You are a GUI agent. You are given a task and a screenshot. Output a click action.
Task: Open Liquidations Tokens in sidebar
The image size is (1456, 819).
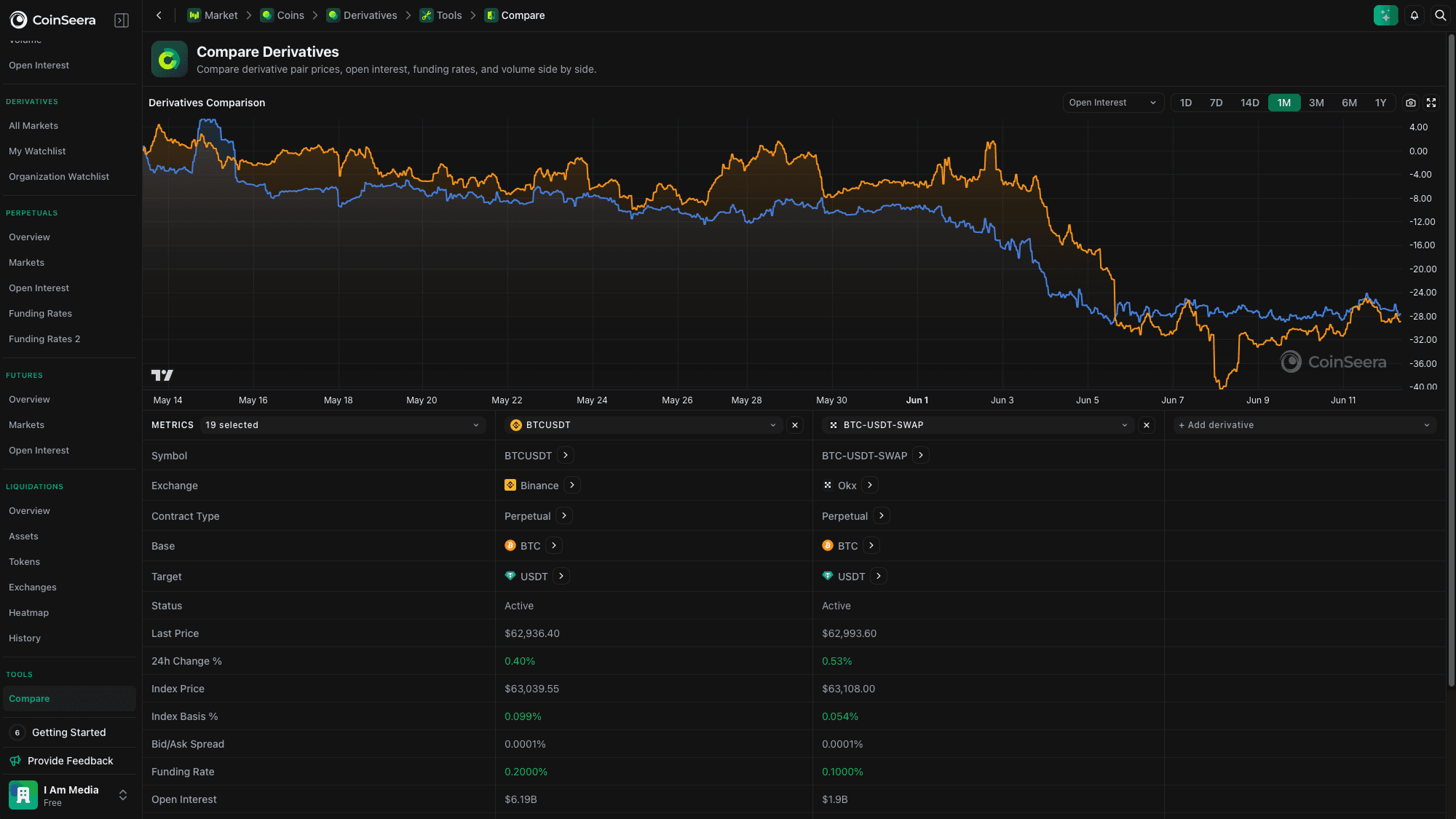[x=69, y=562]
